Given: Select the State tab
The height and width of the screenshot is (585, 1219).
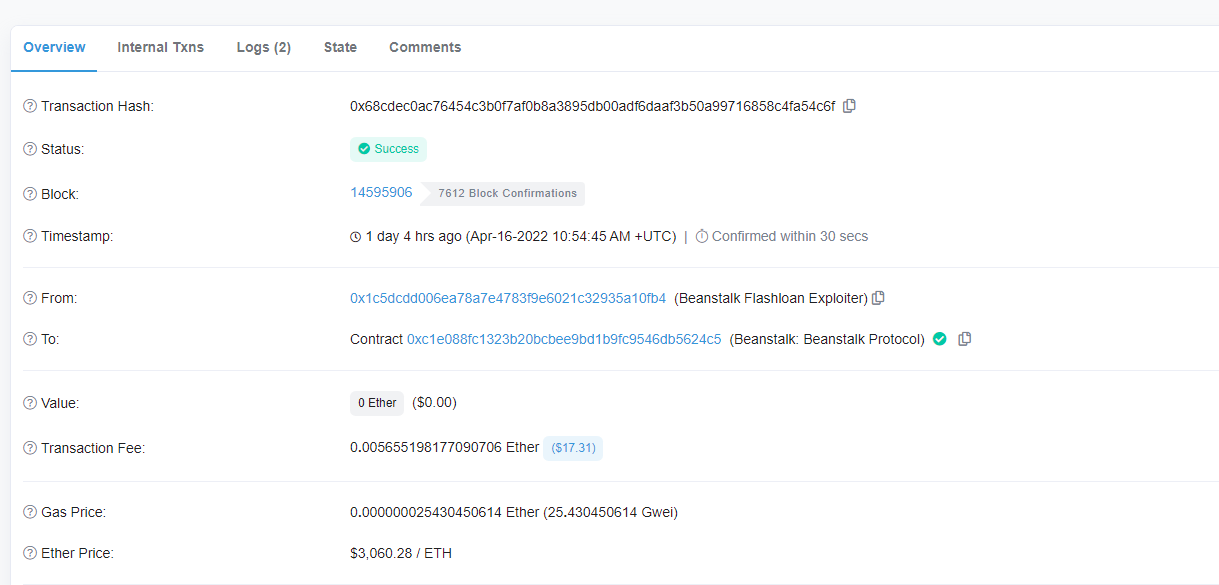Looking at the screenshot, I should click(x=340, y=47).
